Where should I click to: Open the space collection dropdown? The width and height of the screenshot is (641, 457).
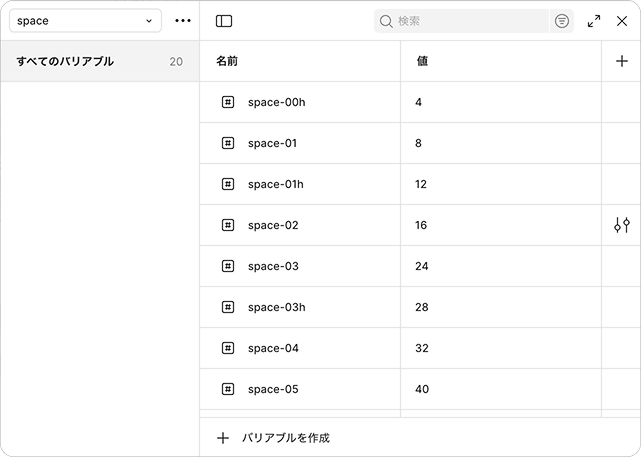85,20
